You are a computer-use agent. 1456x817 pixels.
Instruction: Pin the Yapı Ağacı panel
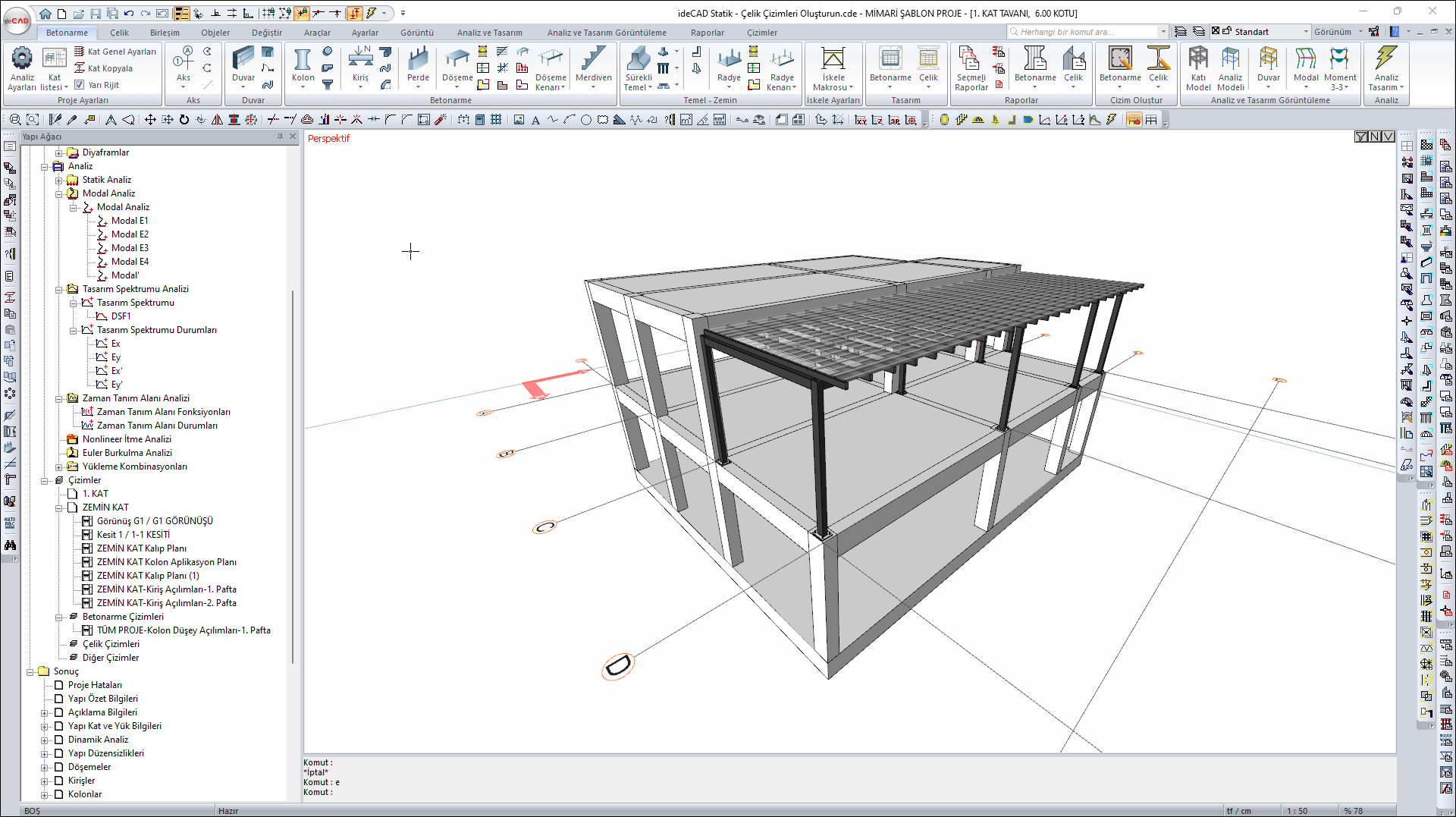pyautogui.click(x=280, y=137)
